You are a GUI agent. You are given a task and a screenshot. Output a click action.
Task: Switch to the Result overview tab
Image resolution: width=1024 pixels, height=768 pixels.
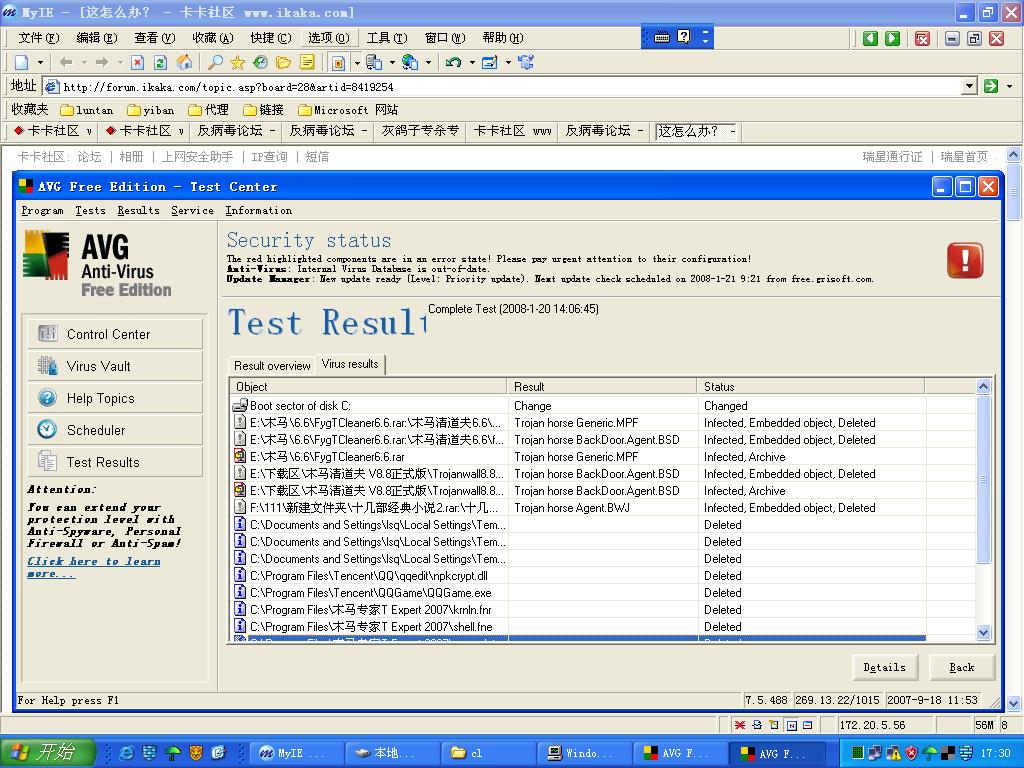[x=272, y=366]
